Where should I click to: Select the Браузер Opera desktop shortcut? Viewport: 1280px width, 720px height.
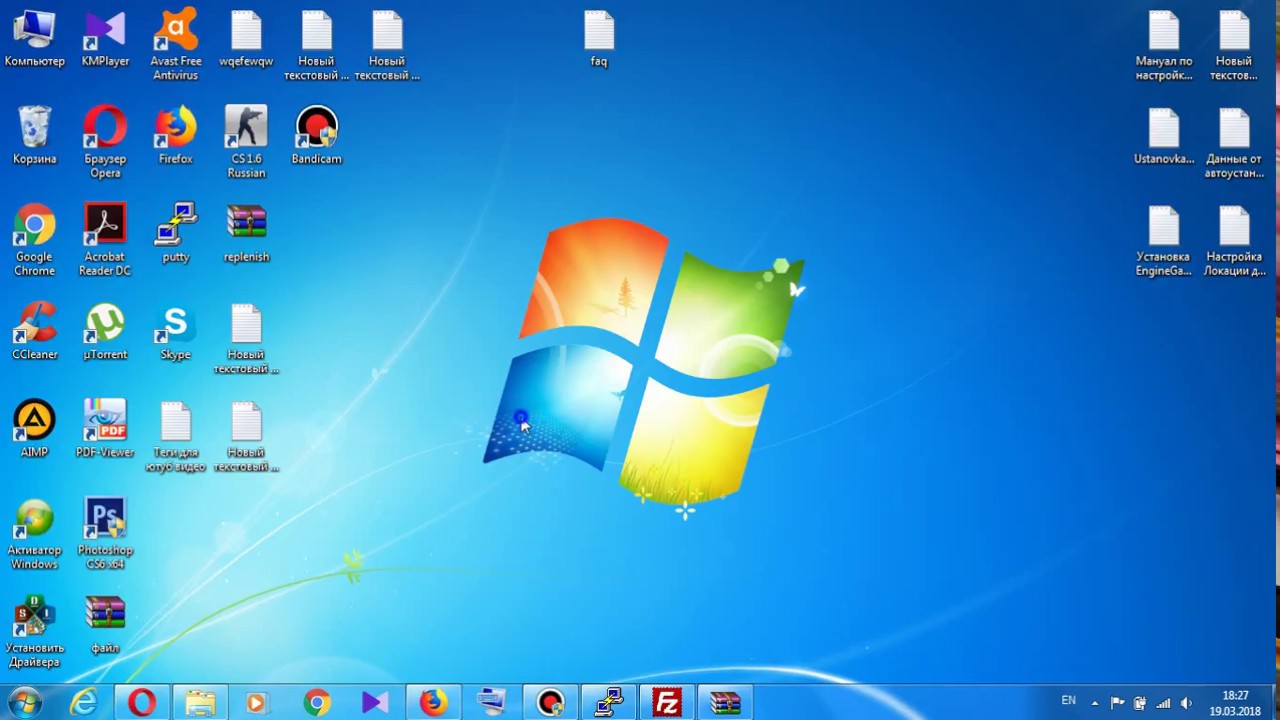[x=105, y=142]
